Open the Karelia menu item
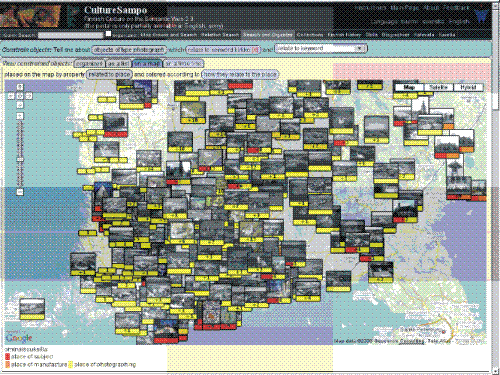This screenshot has width=500, height=375. [x=447, y=35]
